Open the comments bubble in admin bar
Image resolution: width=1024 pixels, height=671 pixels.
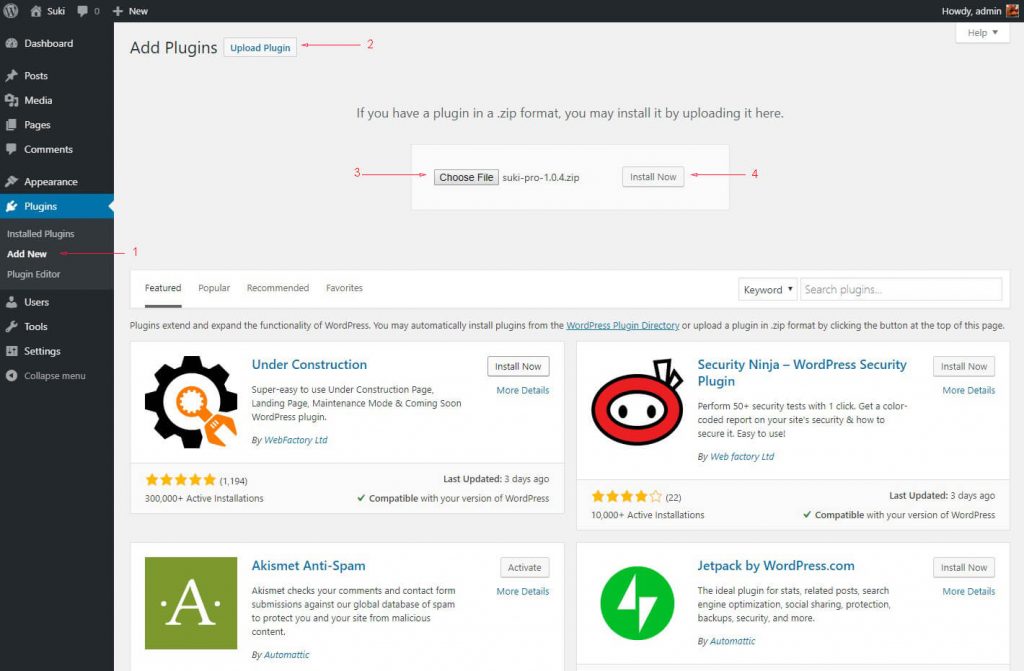pos(82,10)
